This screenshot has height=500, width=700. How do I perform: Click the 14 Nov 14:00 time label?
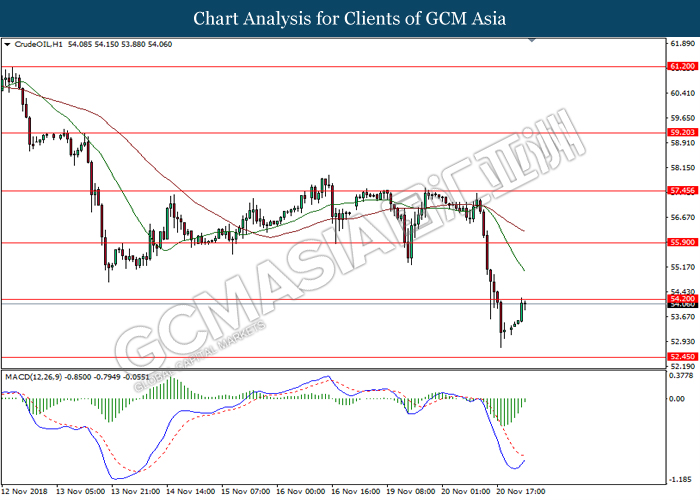pos(191,491)
